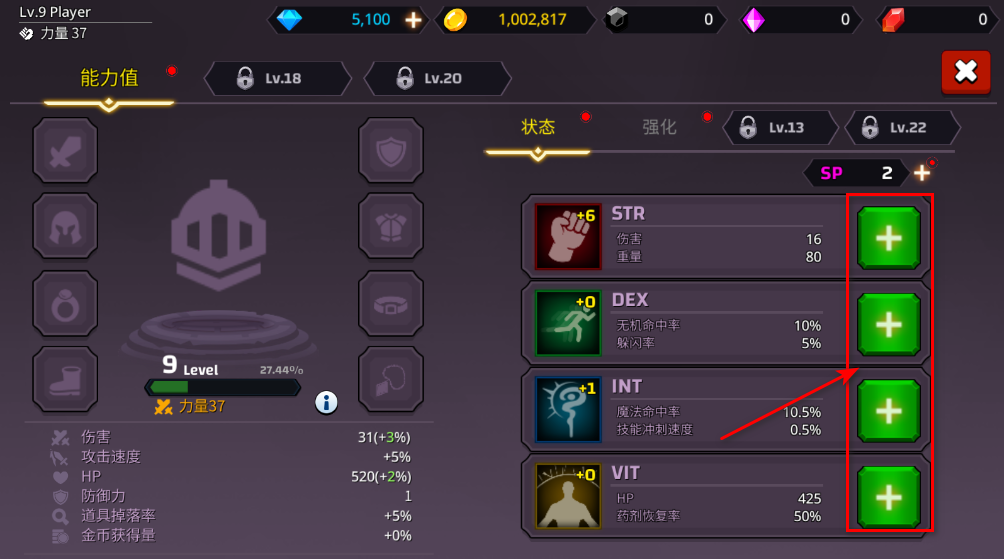Click the blue info icon
Screen dimensions: 1004x559
point(327,402)
